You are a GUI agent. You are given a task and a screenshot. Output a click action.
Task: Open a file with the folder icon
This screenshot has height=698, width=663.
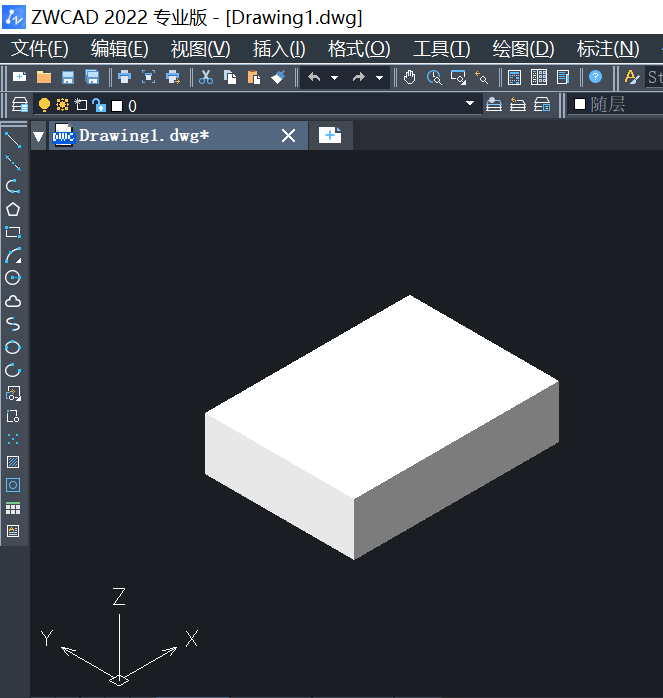(x=44, y=77)
